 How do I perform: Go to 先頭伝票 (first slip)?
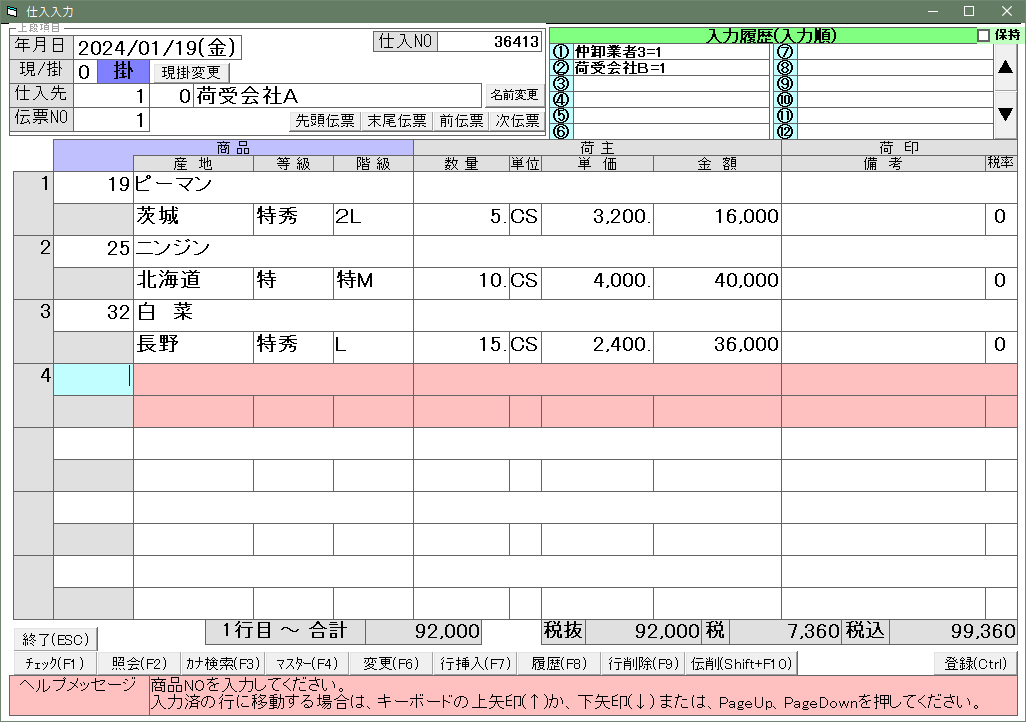pyautogui.click(x=324, y=121)
